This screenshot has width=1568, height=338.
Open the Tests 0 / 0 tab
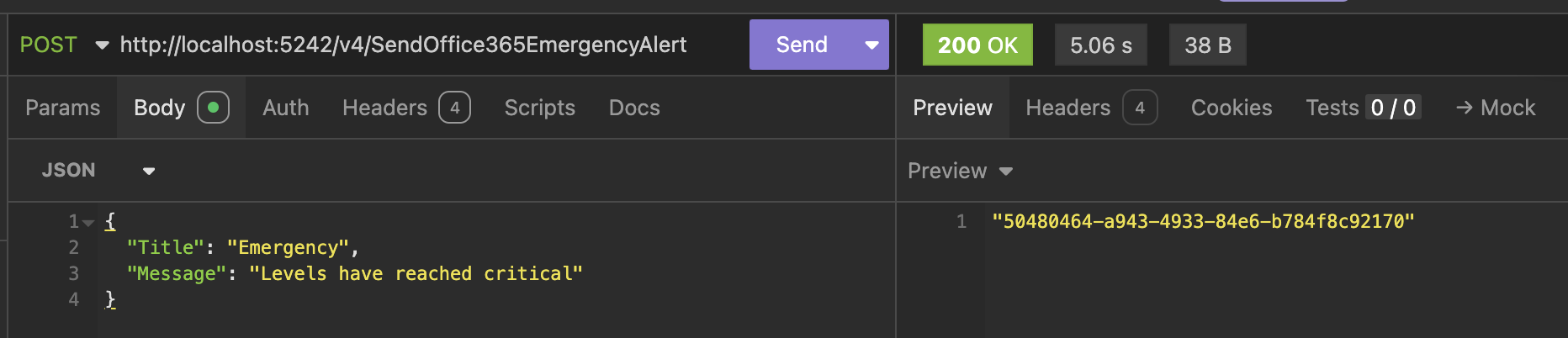(1361, 108)
